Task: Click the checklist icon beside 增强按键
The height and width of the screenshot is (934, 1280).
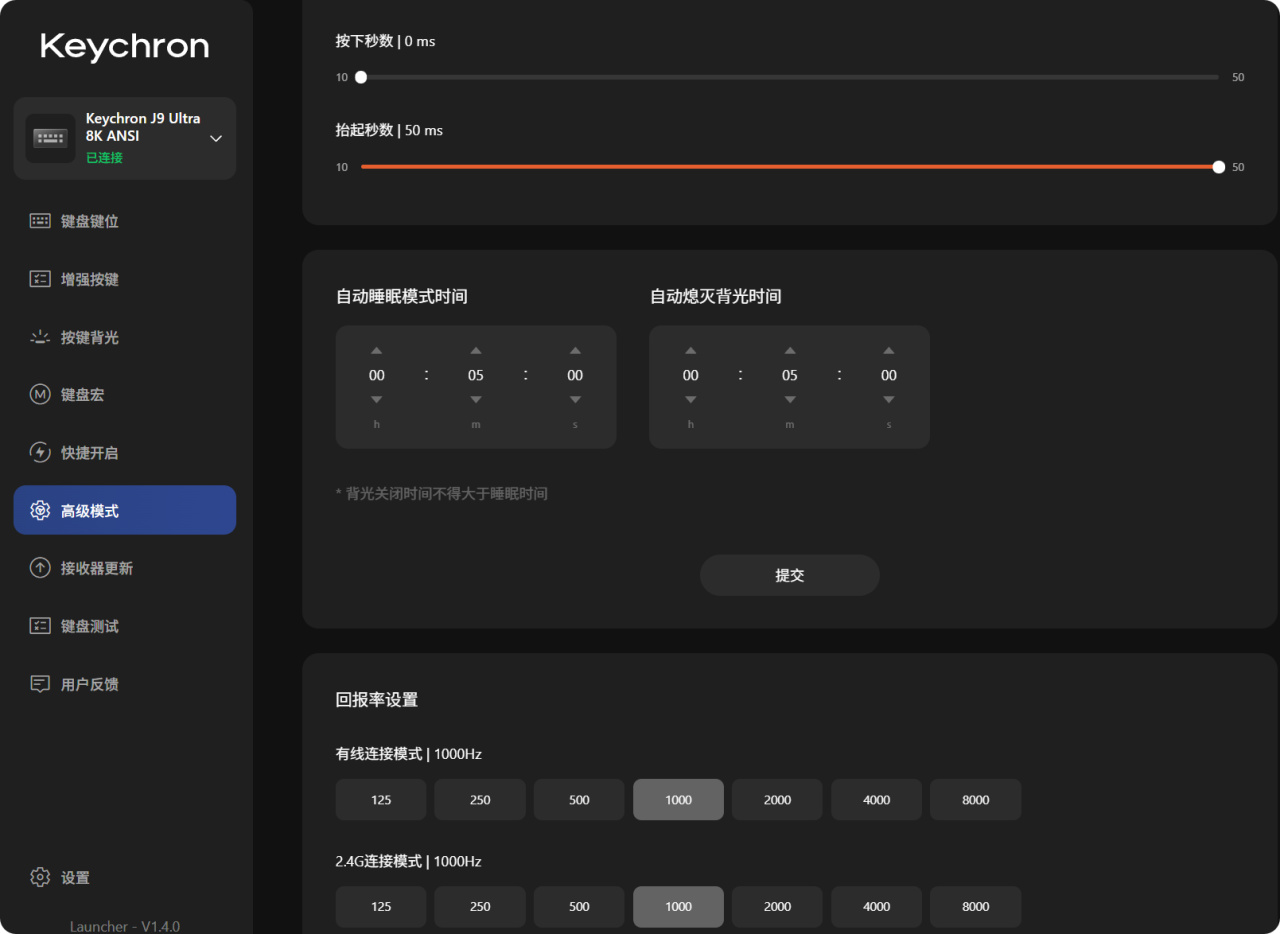Action: [40, 279]
